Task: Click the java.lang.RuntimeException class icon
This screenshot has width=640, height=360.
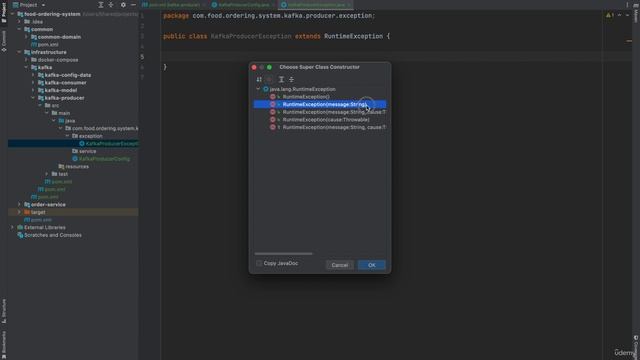Action: (266, 89)
